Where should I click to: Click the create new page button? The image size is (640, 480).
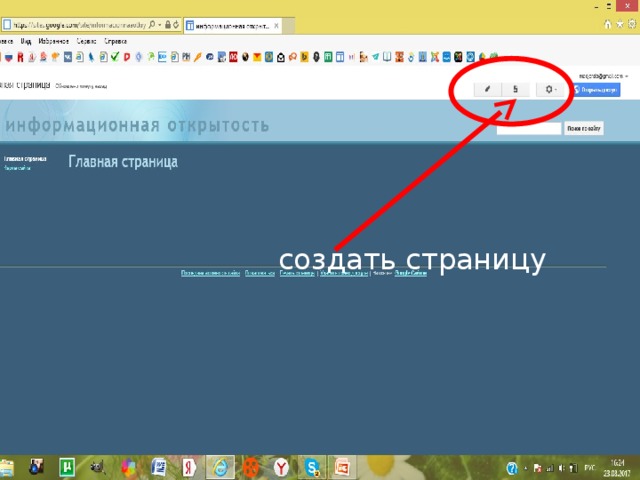516,89
